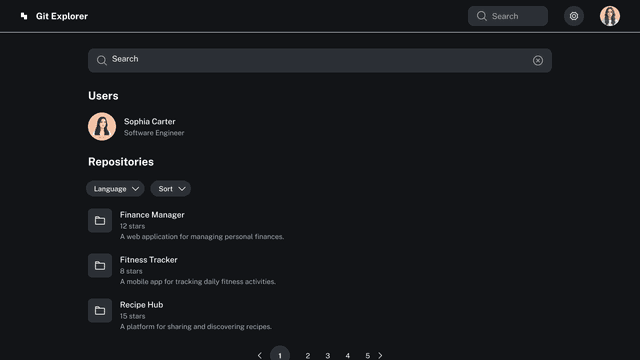Click the Git Explorer logo icon
640x360 pixels.
24,16
